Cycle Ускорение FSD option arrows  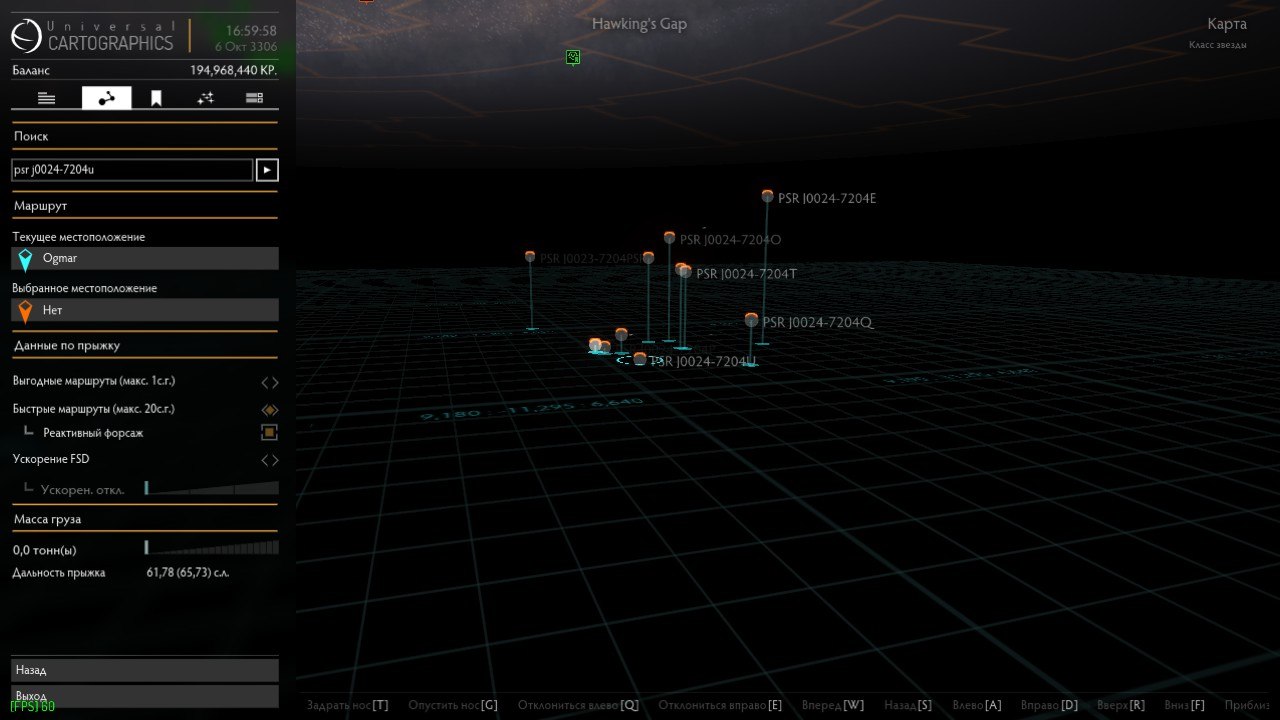pyautogui.click(x=269, y=460)
